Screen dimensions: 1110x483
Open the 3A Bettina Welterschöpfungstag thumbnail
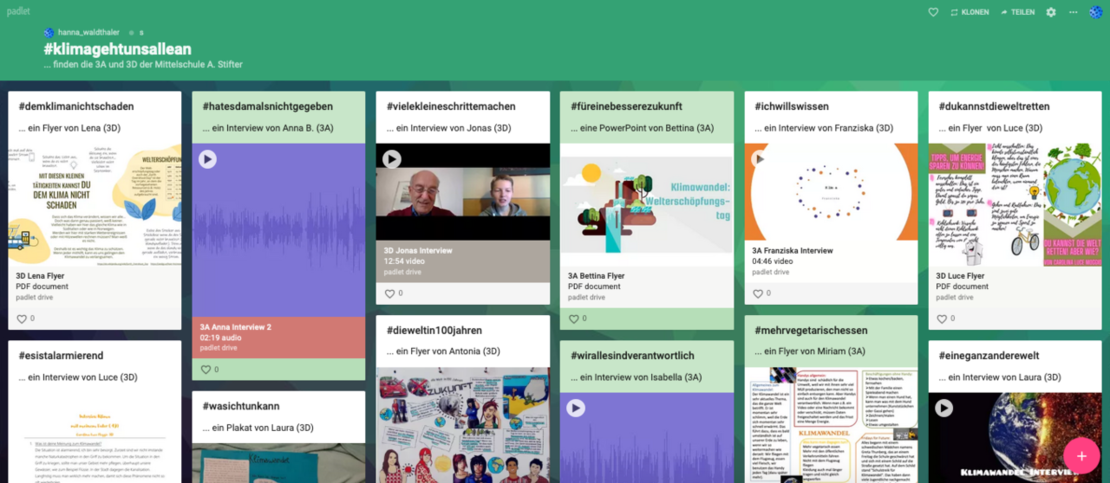tap(647, 204)
